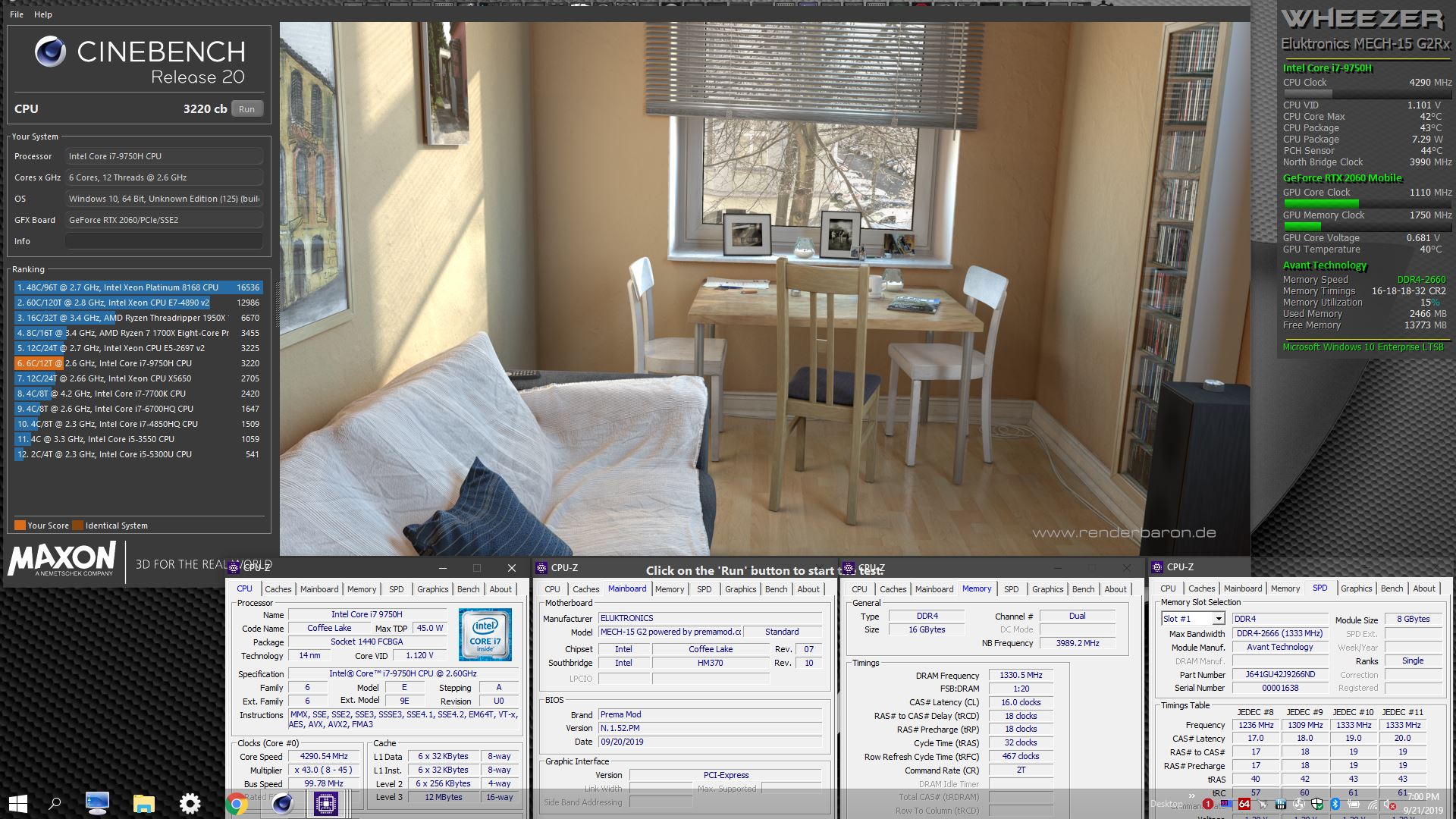1456x819 pixels.
Task: Select ranking row Intel Core i5-5300U CPU
Action: coord(138,454)
